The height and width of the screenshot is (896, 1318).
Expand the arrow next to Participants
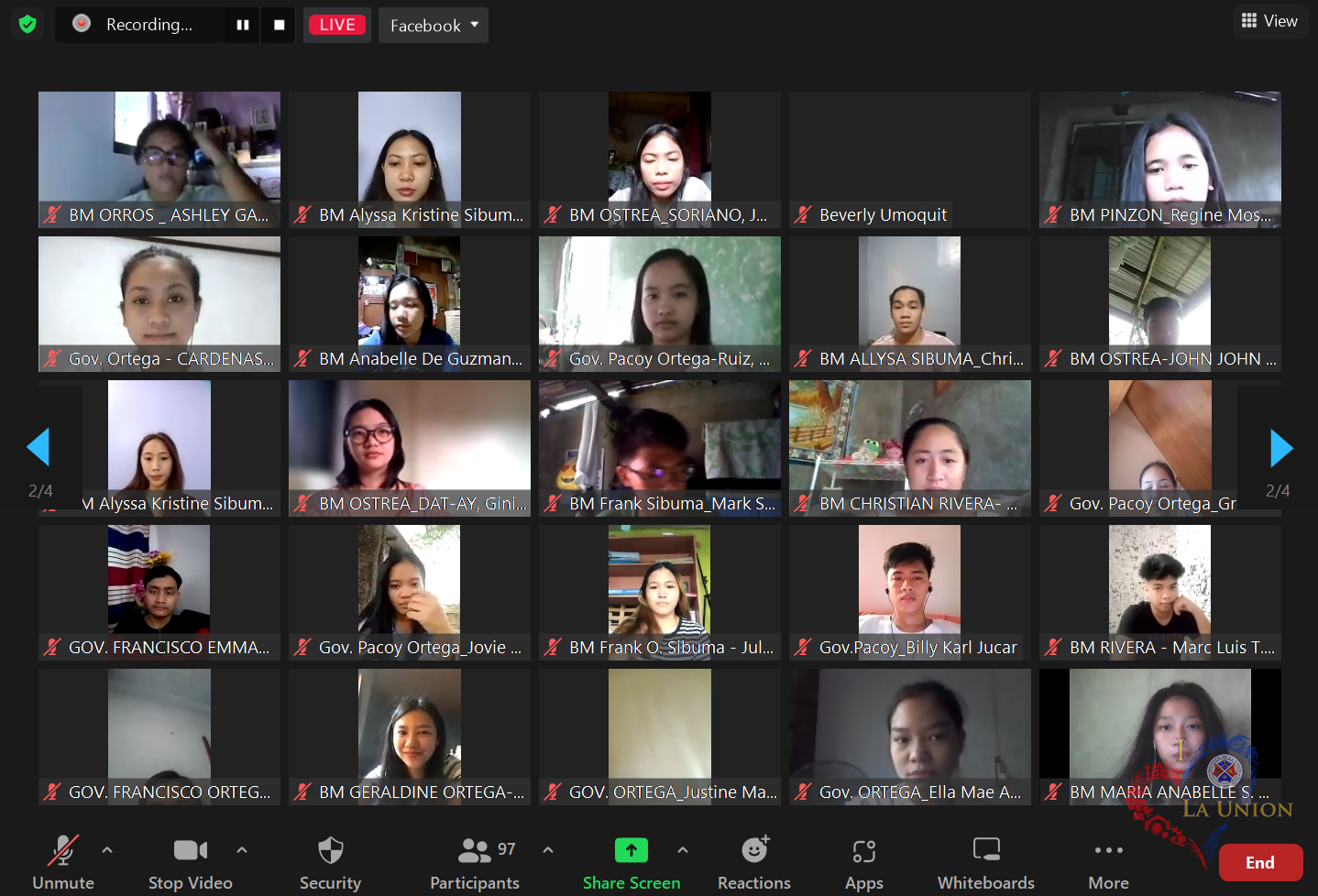click(548, 850)
